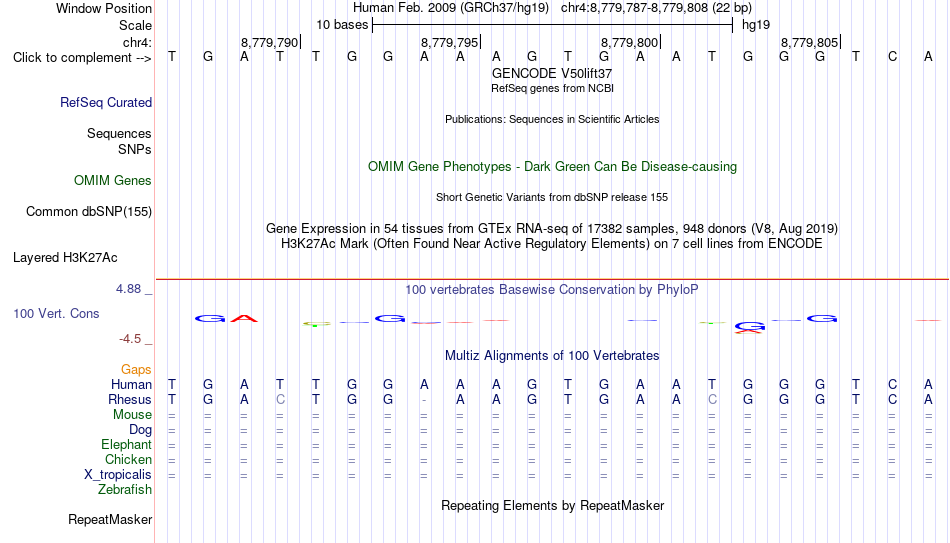Click the GENCODE V50lift37 track title
Viewport: 950px width, 543px height.
552,73
